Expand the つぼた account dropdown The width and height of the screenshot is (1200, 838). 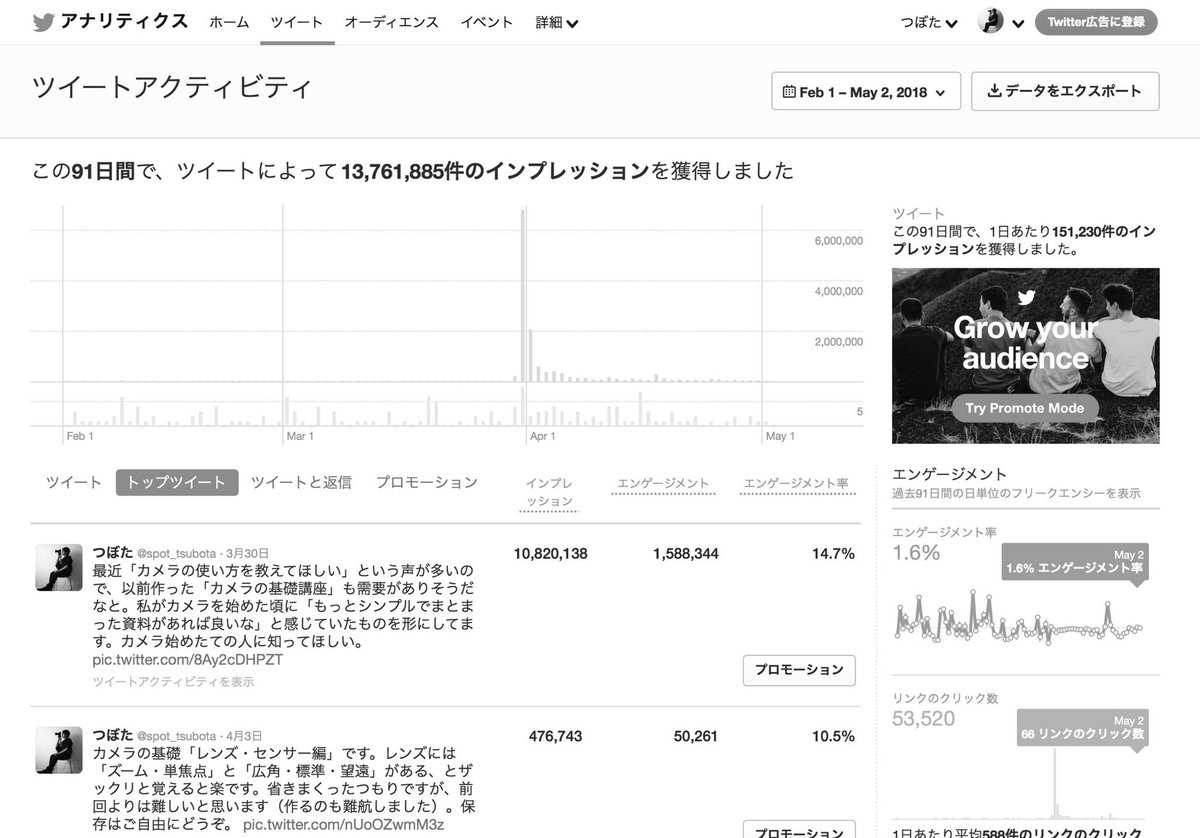tap(928, 21)
